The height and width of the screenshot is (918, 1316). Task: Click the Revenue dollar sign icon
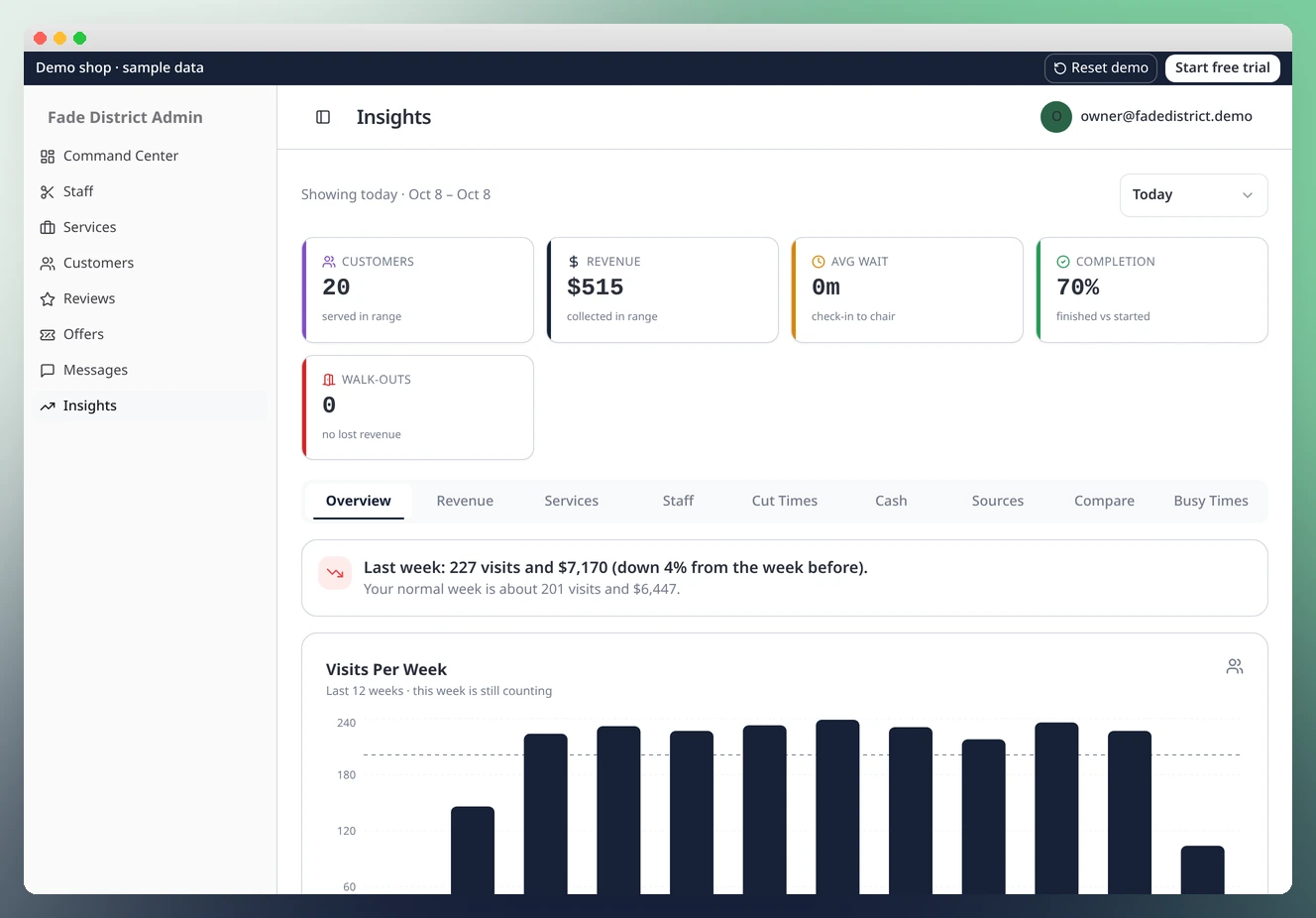pyautogui.click(x=574, y=262)
